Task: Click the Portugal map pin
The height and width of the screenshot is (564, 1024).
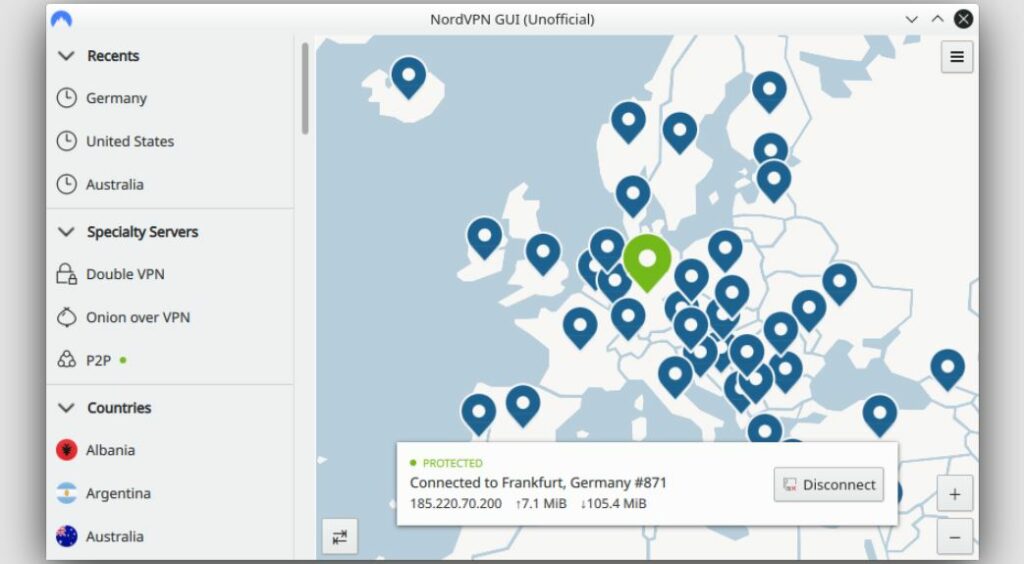Action: (479, 415)
